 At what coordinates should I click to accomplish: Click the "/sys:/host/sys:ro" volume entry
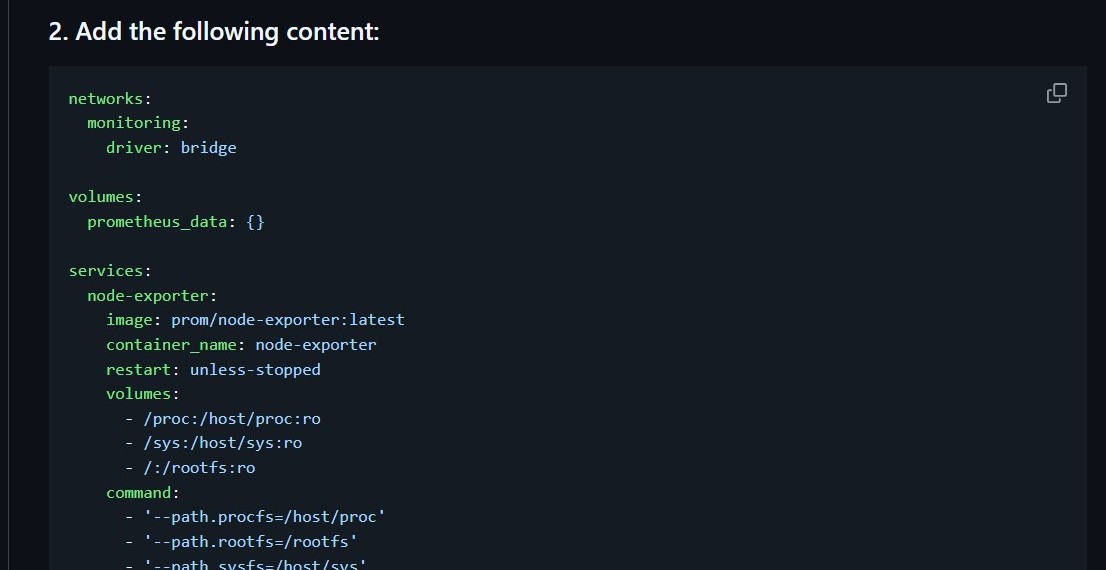tap(223, 443)
